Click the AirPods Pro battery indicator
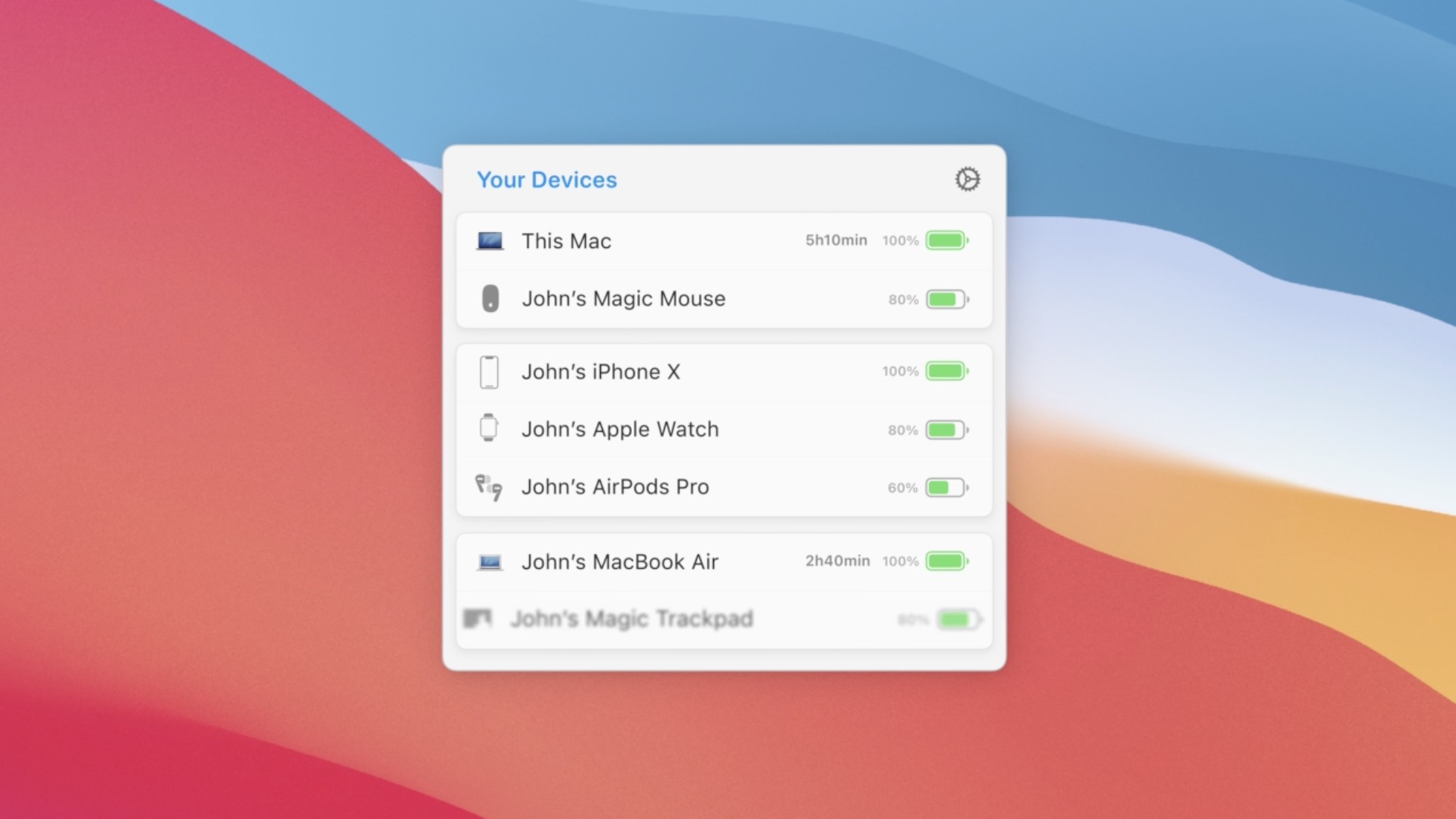Image resolution: width=1456 pixels, height=819 pixels. [x=947, y=488]
